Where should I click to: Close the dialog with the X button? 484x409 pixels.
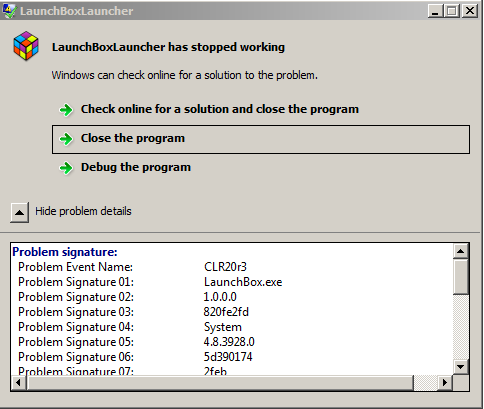point(470,11)
